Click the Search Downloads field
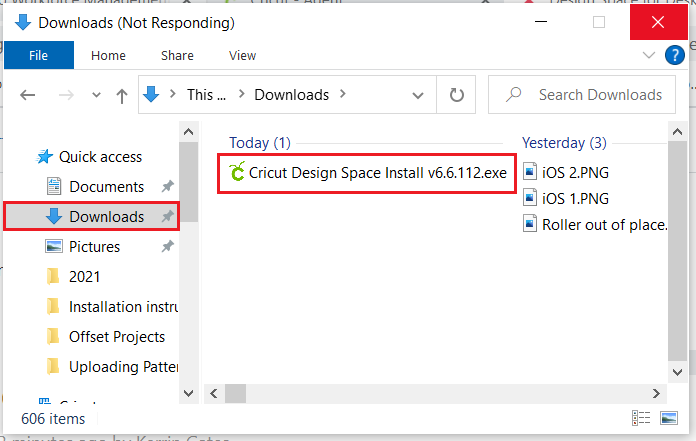 pos(582,94)
